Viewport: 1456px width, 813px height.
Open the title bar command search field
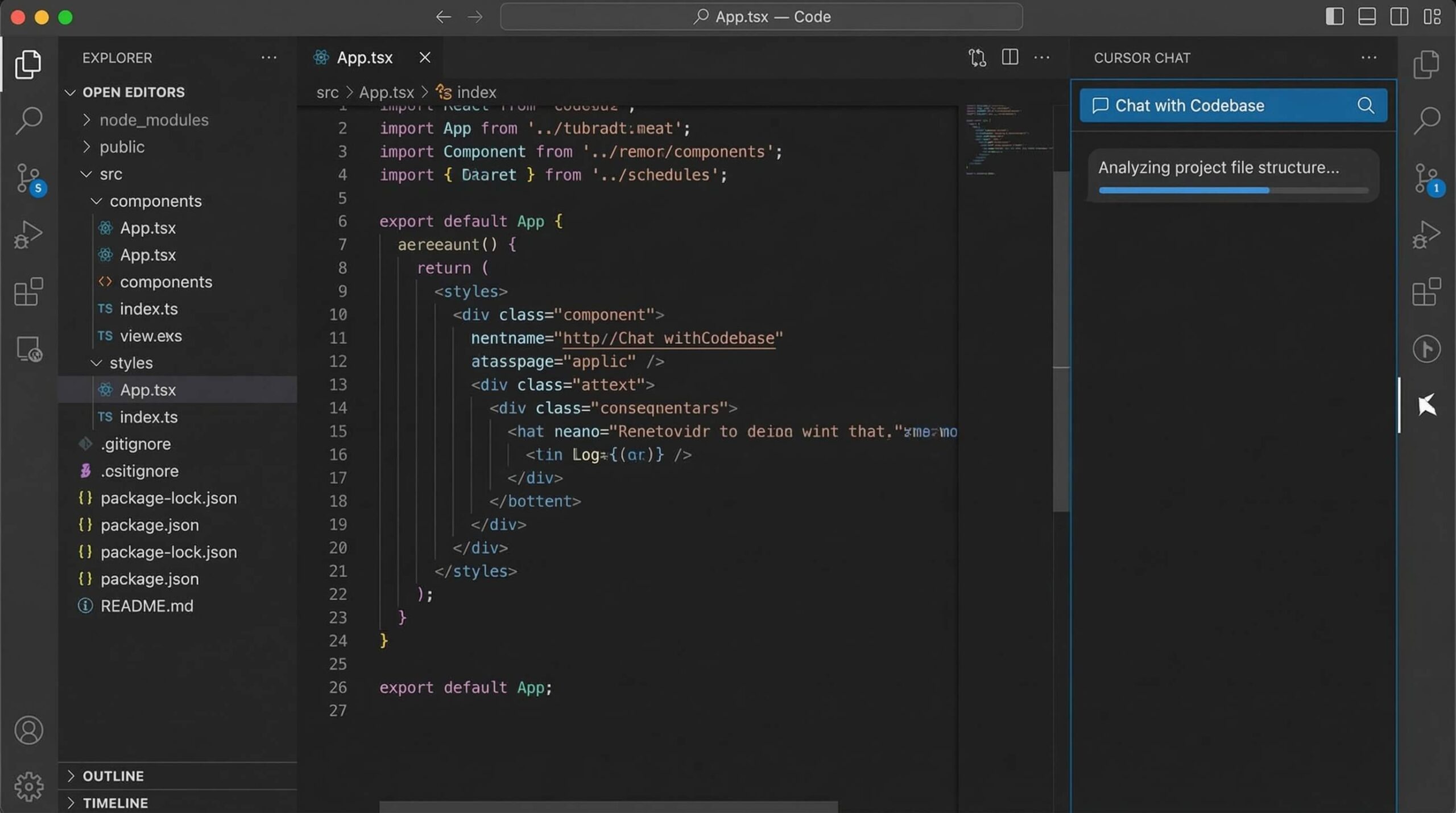pos(761,16)
